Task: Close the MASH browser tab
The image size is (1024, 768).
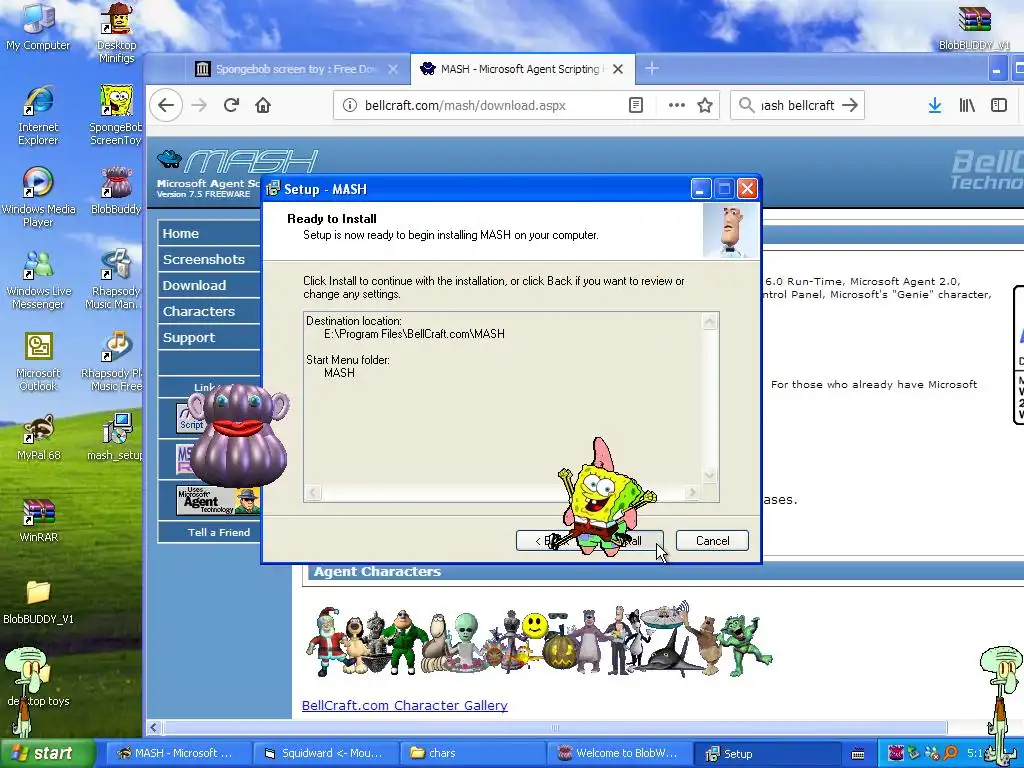Action: point(618,69)
